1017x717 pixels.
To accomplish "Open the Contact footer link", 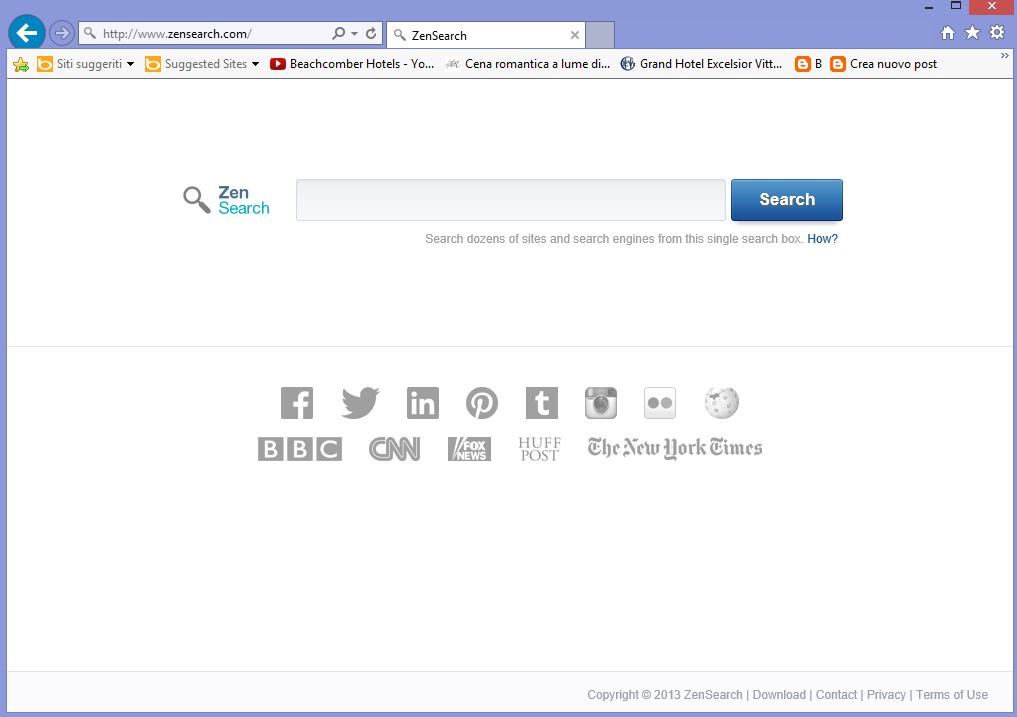I will [x=836, y=695].
